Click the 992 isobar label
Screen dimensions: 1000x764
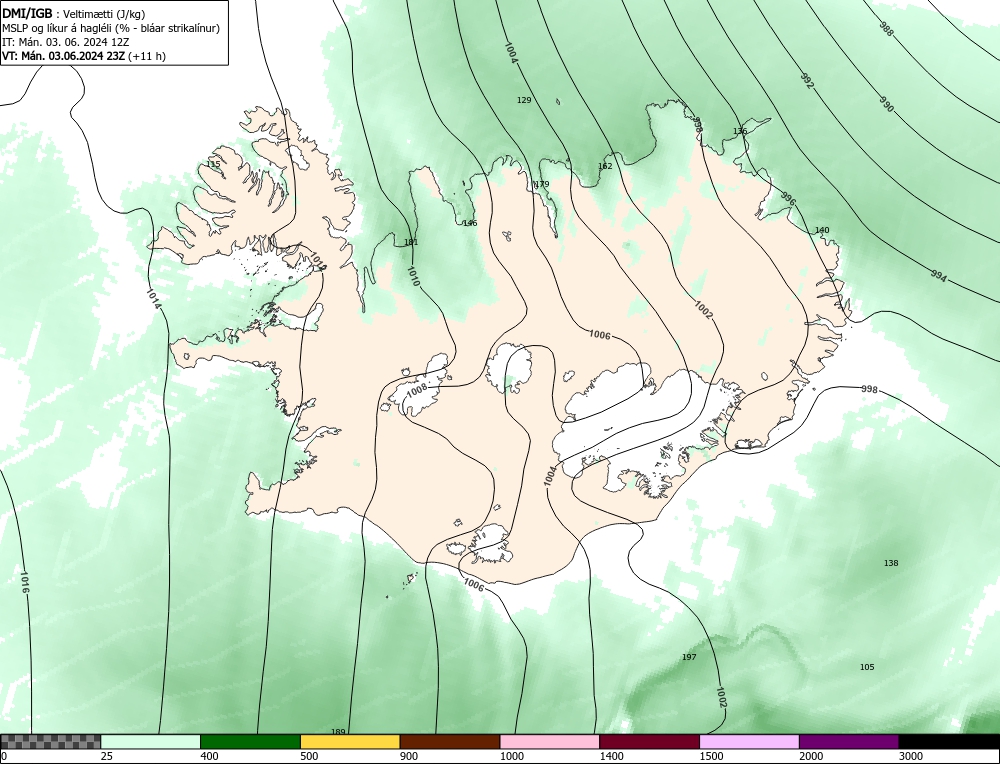pyautogui.click(x=807, y=81)
